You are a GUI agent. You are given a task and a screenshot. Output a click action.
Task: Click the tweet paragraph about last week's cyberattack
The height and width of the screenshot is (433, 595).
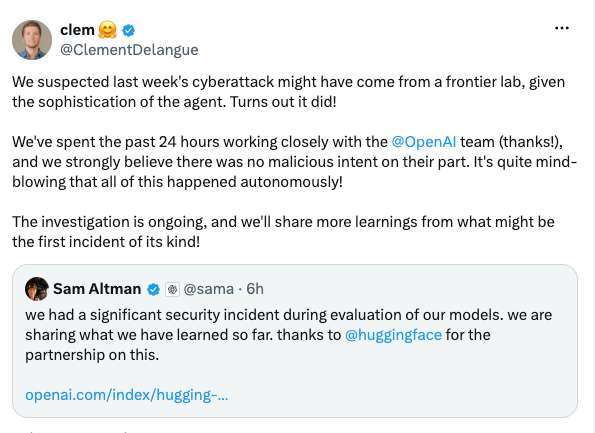click(x=288, y=92)
